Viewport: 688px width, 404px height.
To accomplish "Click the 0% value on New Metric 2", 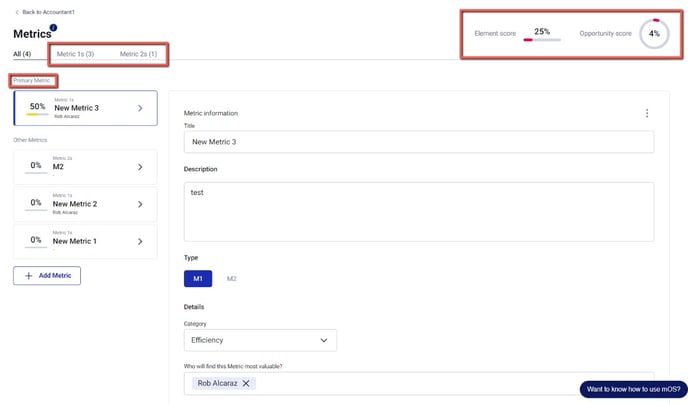I will pyautogui.click(x=36, y=203).
